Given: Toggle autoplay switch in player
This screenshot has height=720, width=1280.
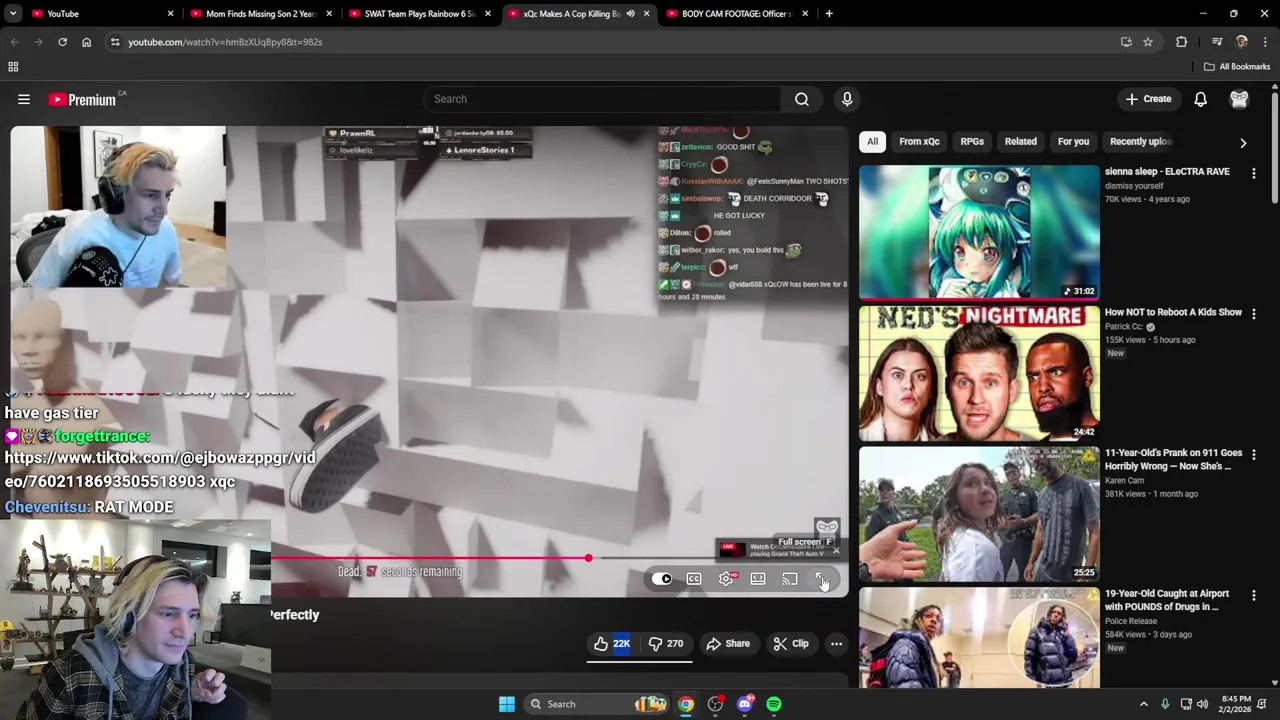Looking at the screenshot, I should 662,579.
